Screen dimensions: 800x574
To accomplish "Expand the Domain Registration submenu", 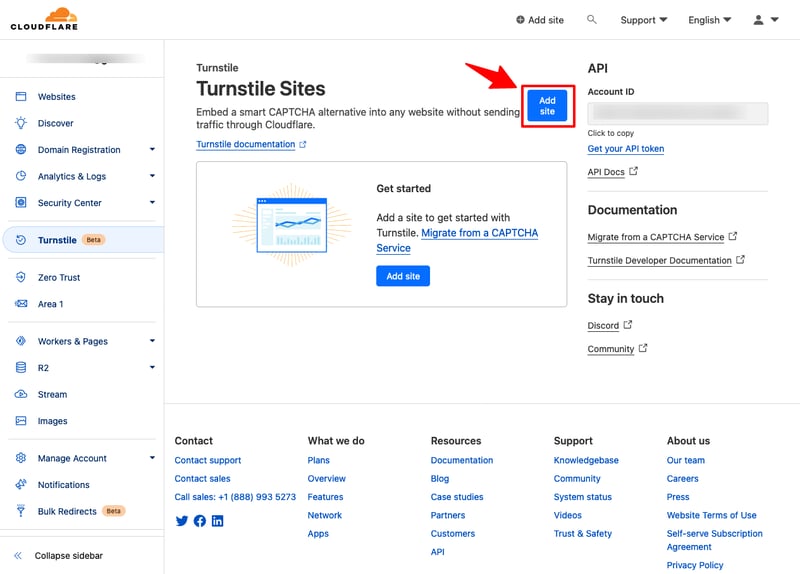I will click(152, 149).
